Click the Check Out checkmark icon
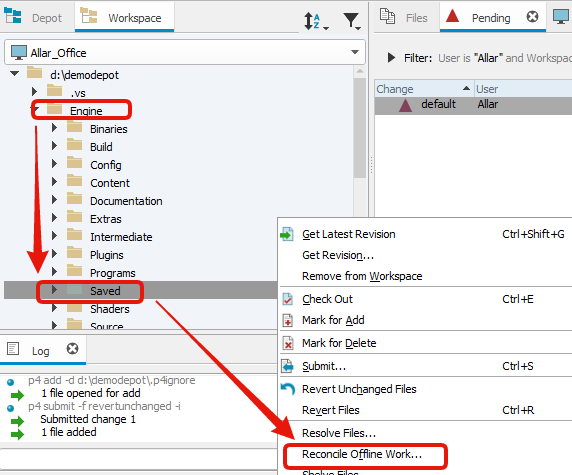This screenshot has width=572, height=475. pos(287,299)
